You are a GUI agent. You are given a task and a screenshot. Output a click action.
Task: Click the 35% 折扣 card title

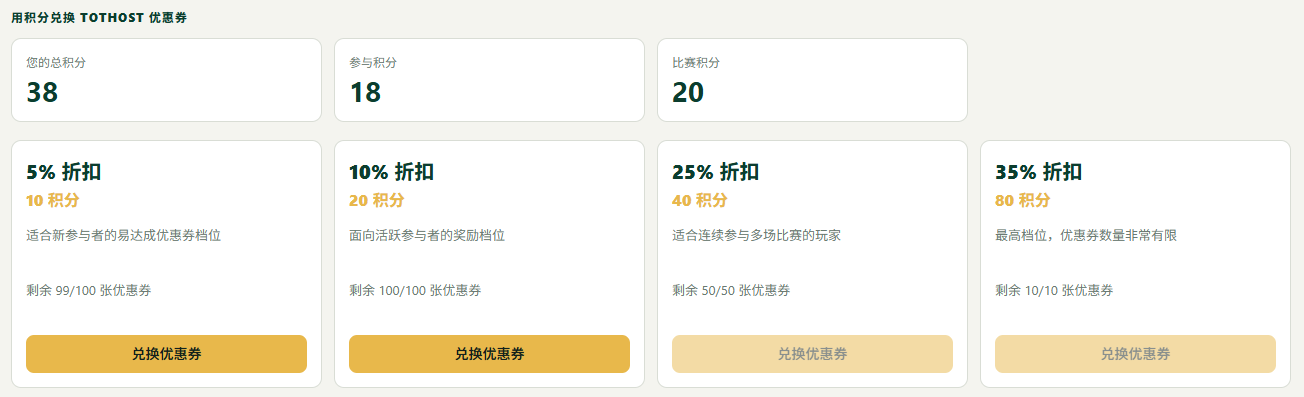click(1038, 172)
